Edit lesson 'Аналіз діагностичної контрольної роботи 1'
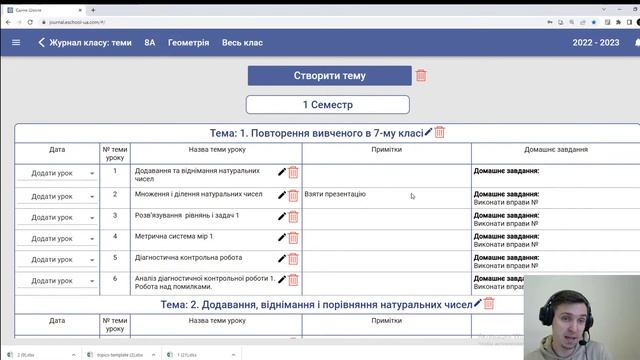The image size is (640, 360). pos(282,280)
